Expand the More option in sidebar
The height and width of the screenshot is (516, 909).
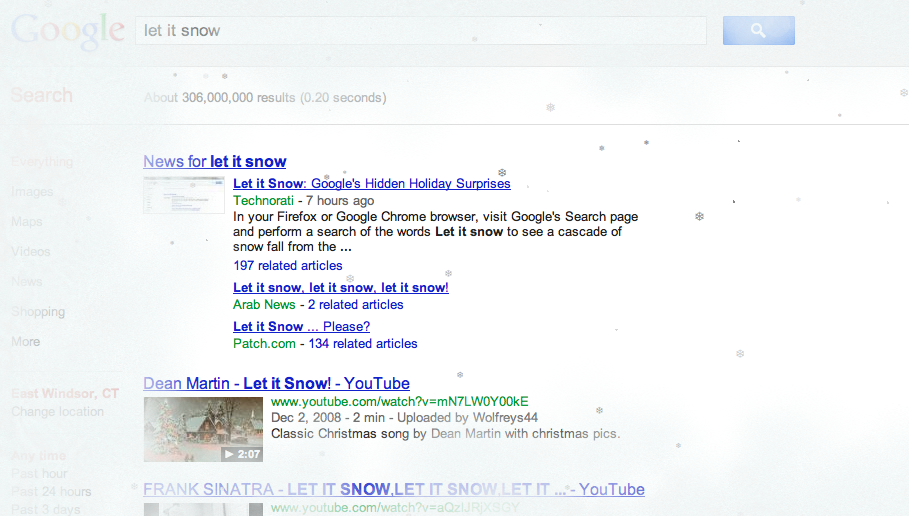pos(26,342)
